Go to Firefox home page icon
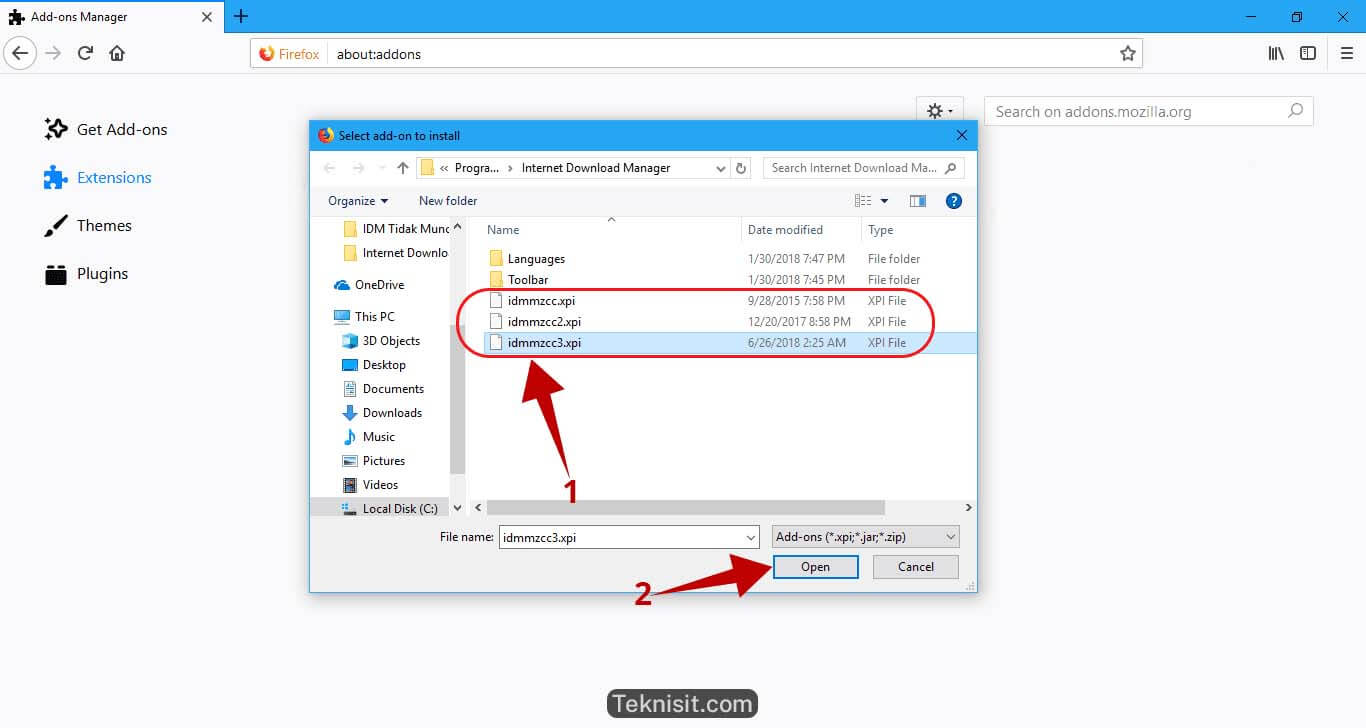Viewport: 1366px width, 728px height. (x=117, y=53)
